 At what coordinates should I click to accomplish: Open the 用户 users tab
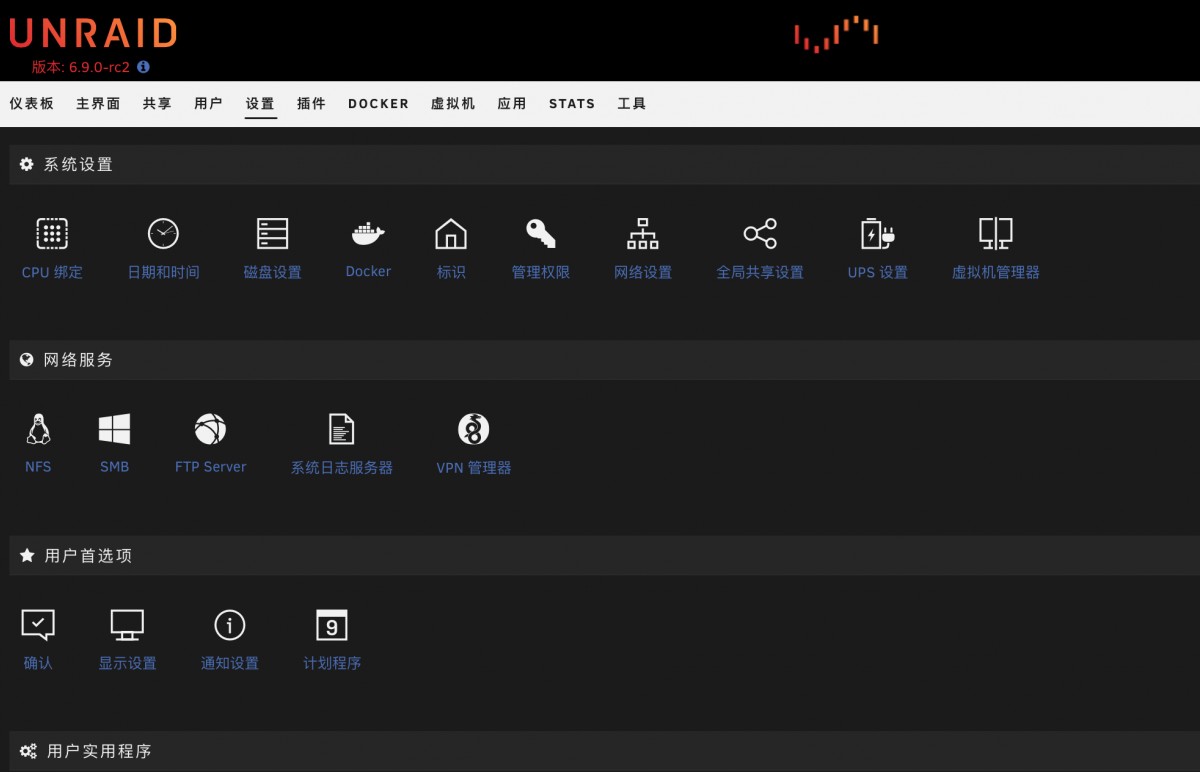(209, 103)
